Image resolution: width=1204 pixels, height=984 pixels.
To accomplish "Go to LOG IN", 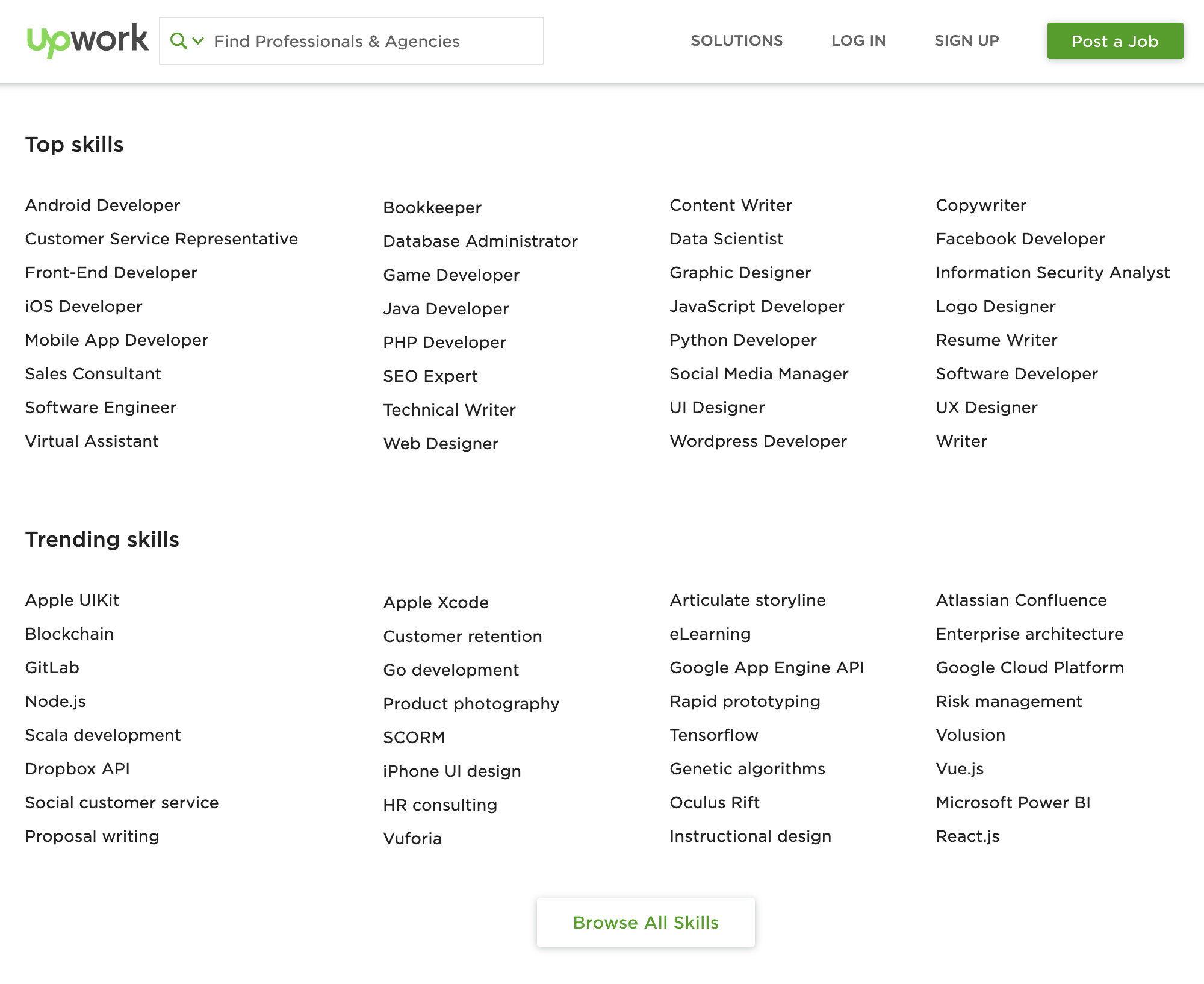I will coord(858,40).
